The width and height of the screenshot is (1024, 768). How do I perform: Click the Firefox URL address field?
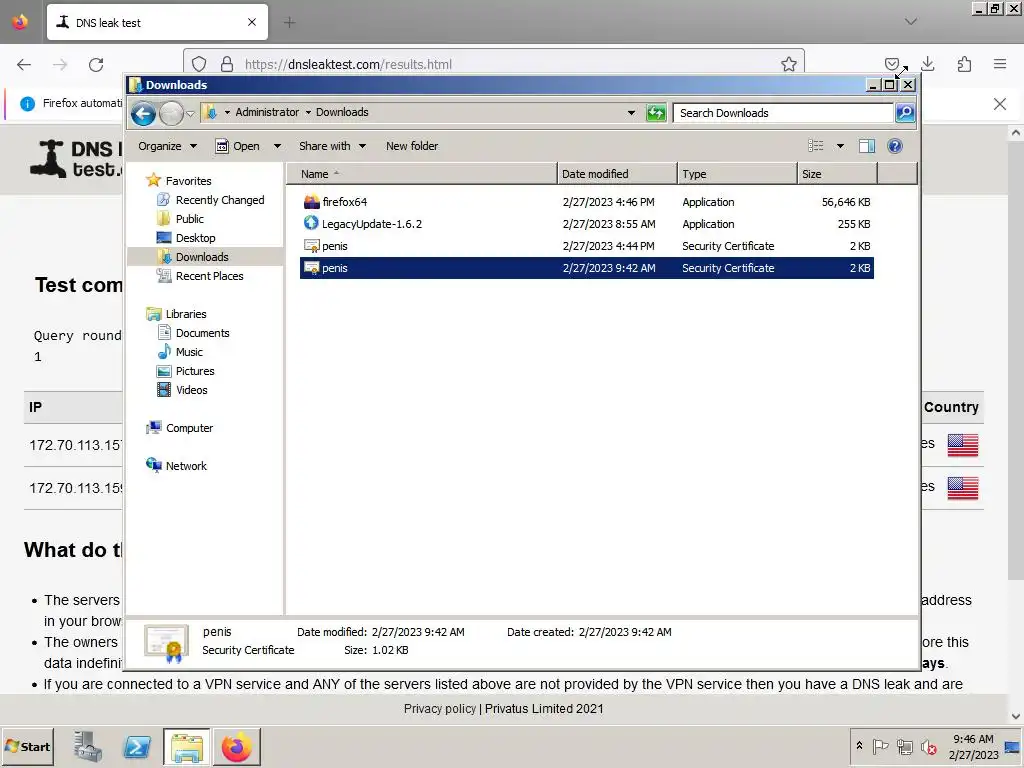494,64
